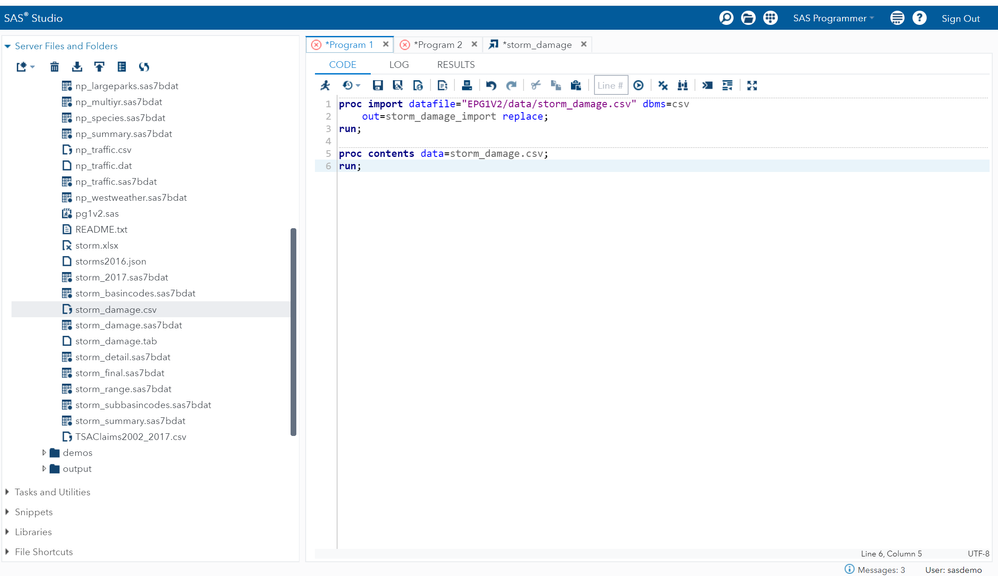Undo the last code edit
998x576 pixels.
(x=490, y=86)
